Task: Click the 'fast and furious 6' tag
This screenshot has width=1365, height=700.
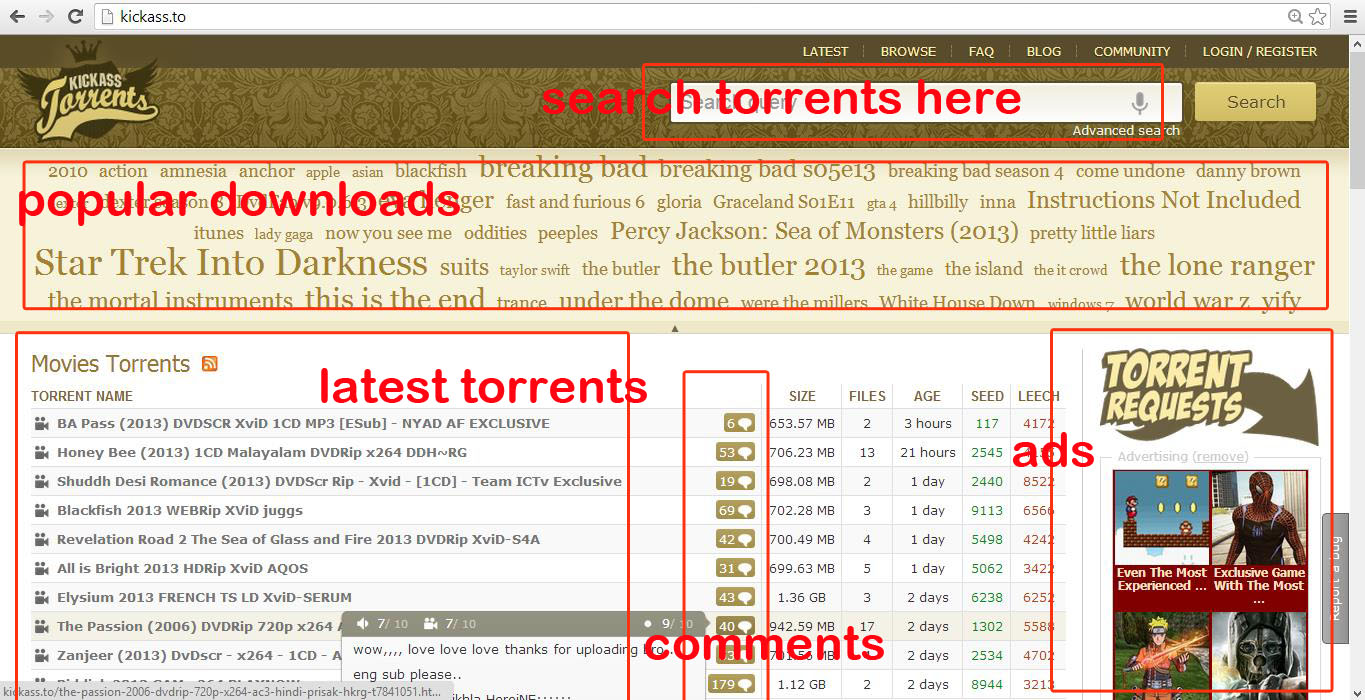Action: [x=575, y=202]
